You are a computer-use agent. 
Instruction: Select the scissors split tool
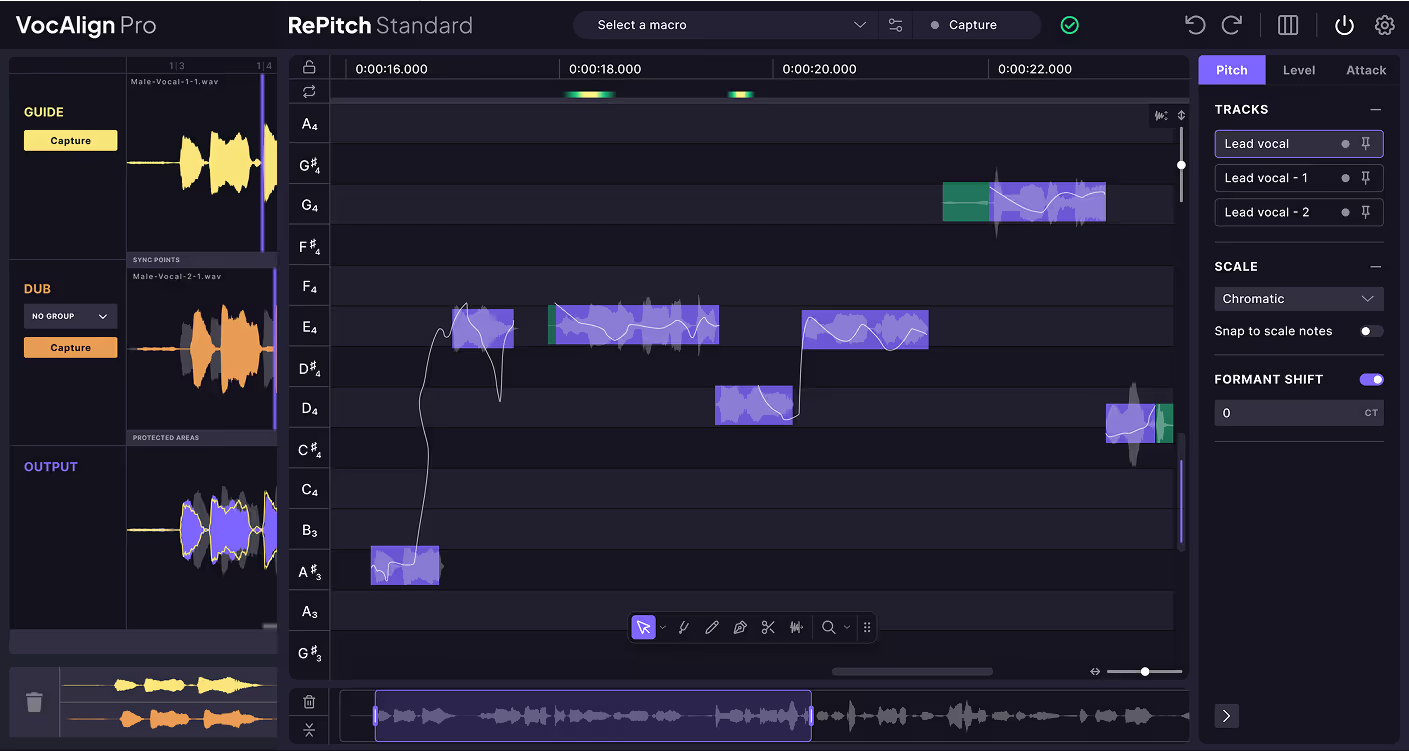click(768, 628)
